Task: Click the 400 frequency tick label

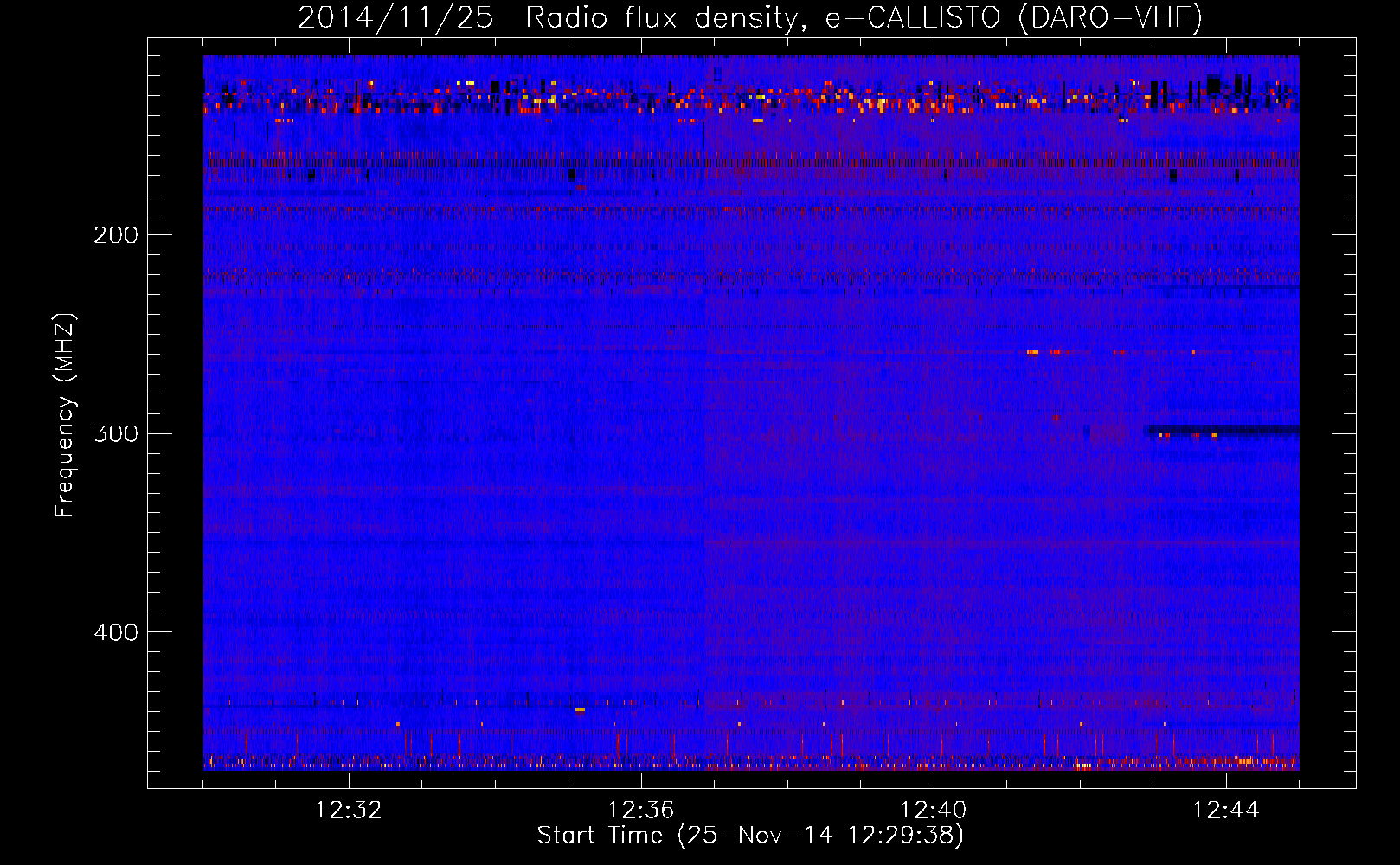Action: point(116,632)
